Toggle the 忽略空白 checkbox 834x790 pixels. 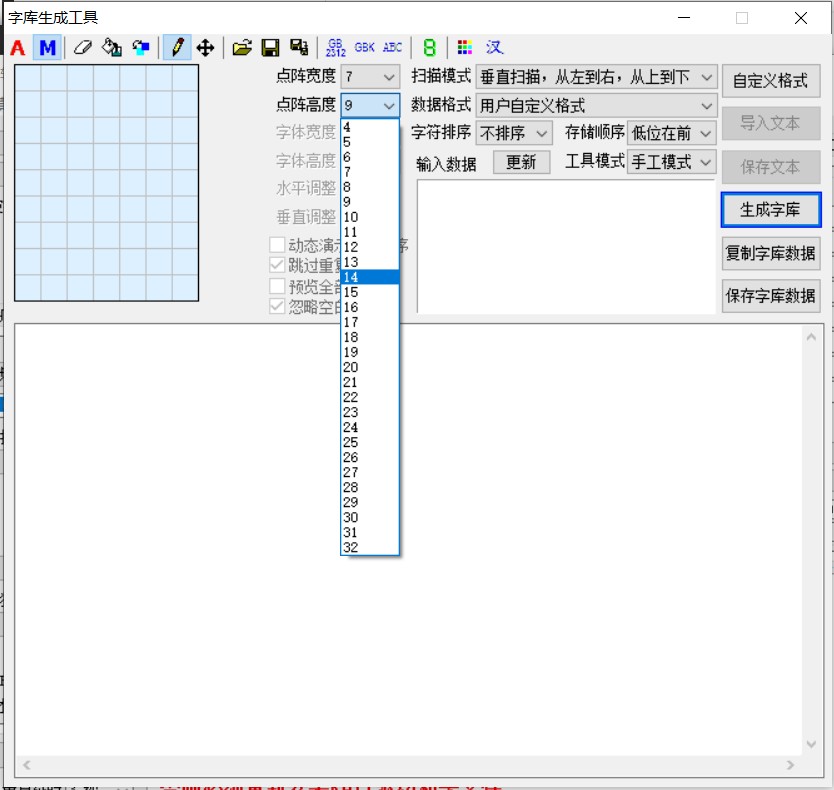pos(277,306)
